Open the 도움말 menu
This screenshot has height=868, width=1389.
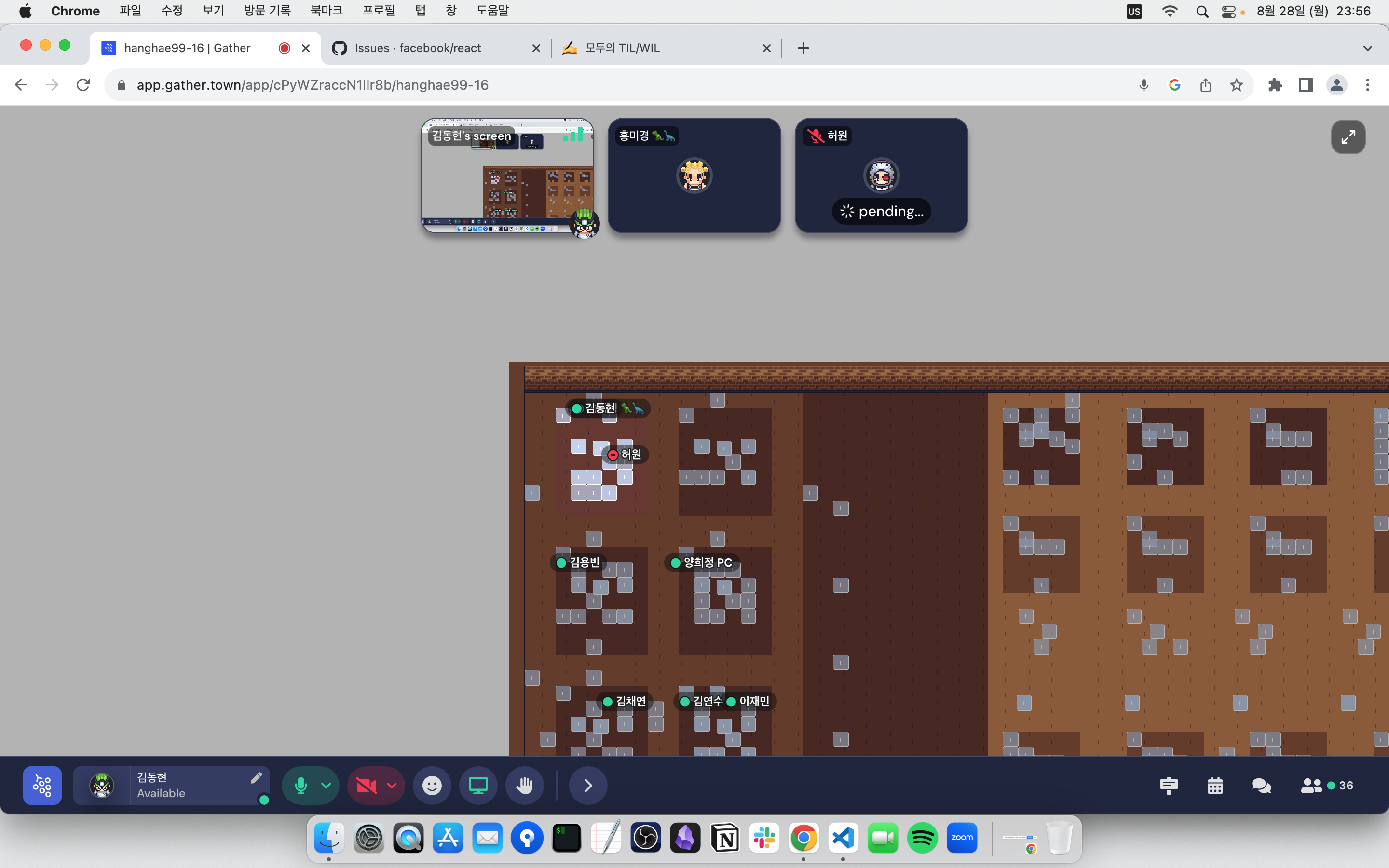492,11
